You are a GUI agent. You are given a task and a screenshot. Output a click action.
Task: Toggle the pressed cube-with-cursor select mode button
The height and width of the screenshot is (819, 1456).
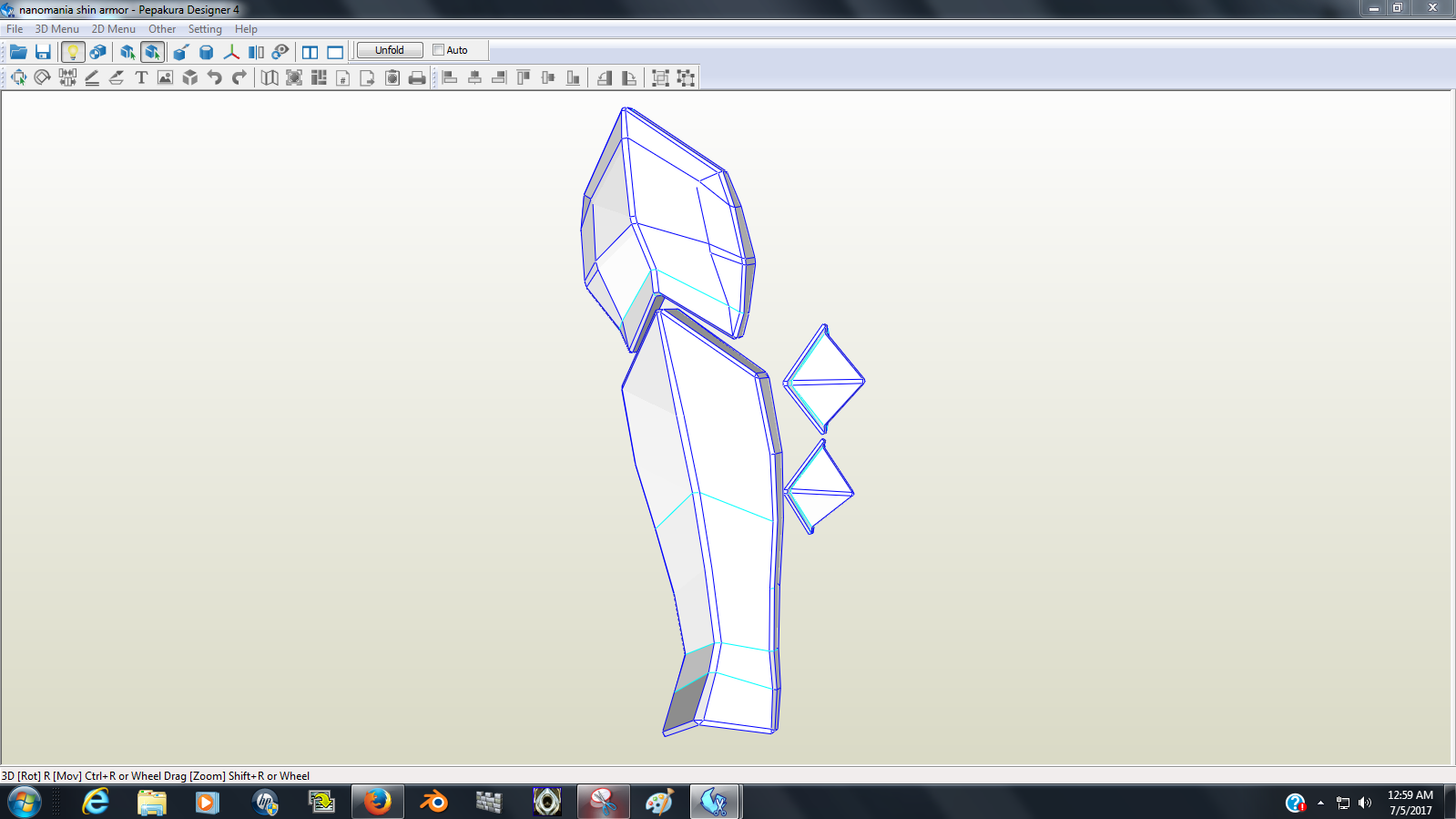pyautogui.click(x=152, y=52)
